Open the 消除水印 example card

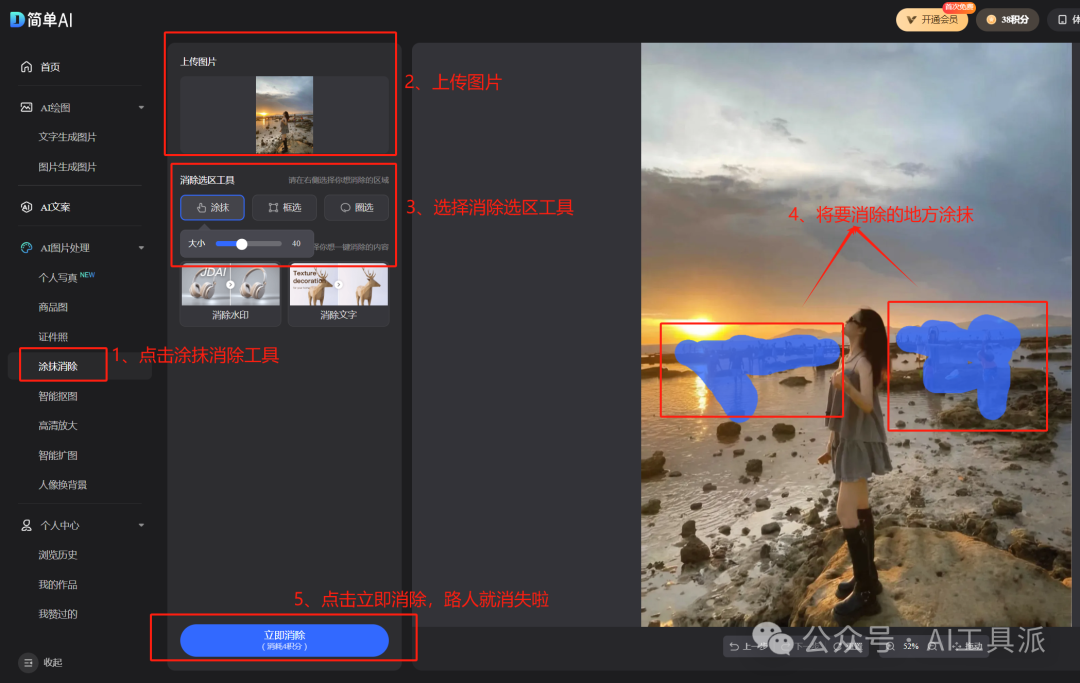(230, 295)
